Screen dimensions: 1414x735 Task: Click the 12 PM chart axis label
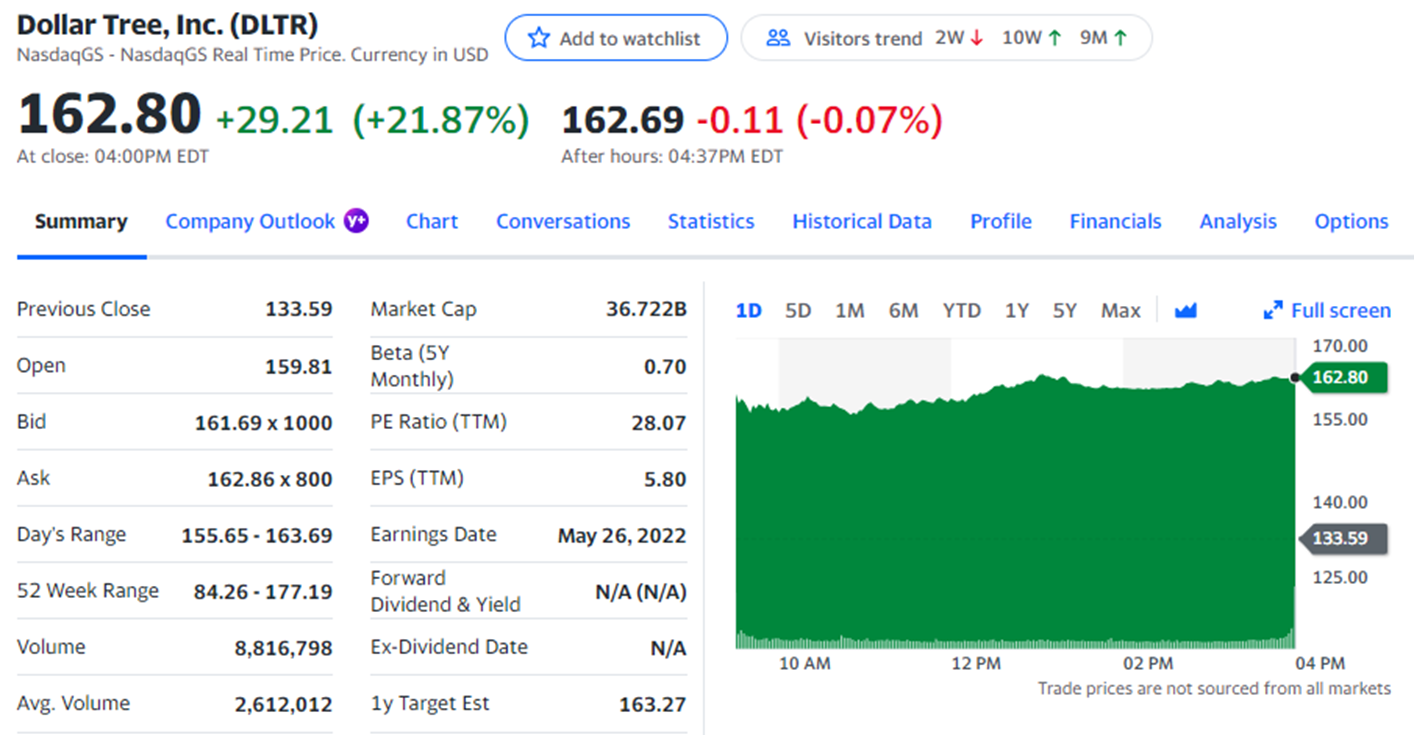976,664
